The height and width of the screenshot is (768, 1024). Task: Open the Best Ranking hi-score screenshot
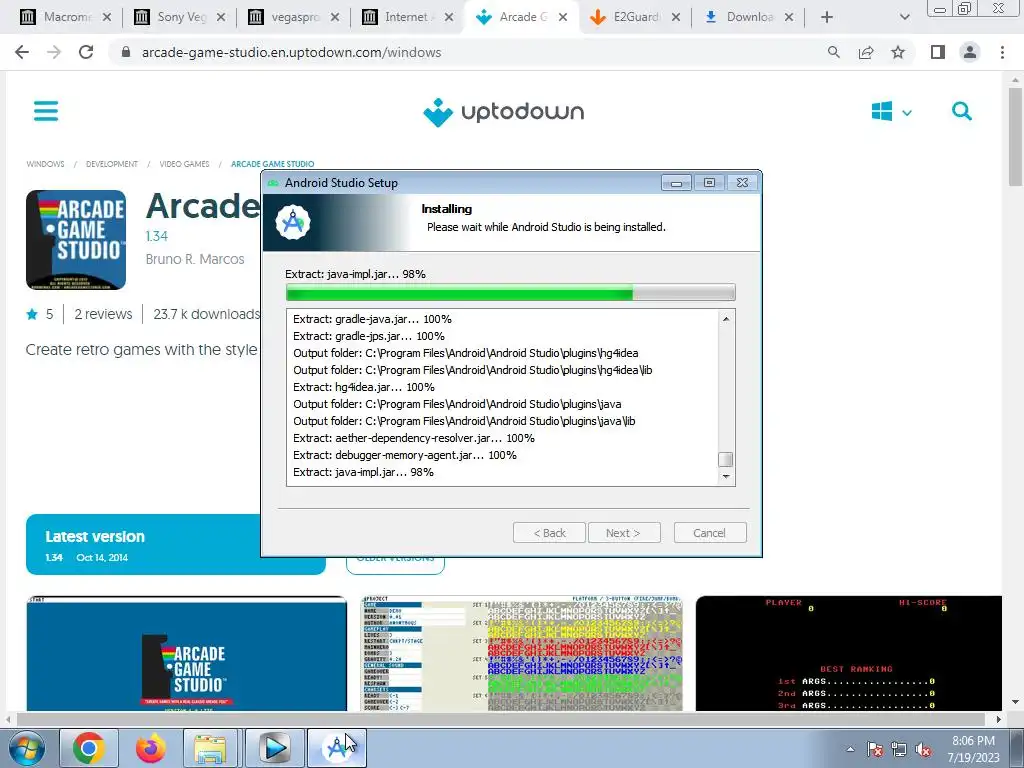pyautogui.click(x=849, y=653)
